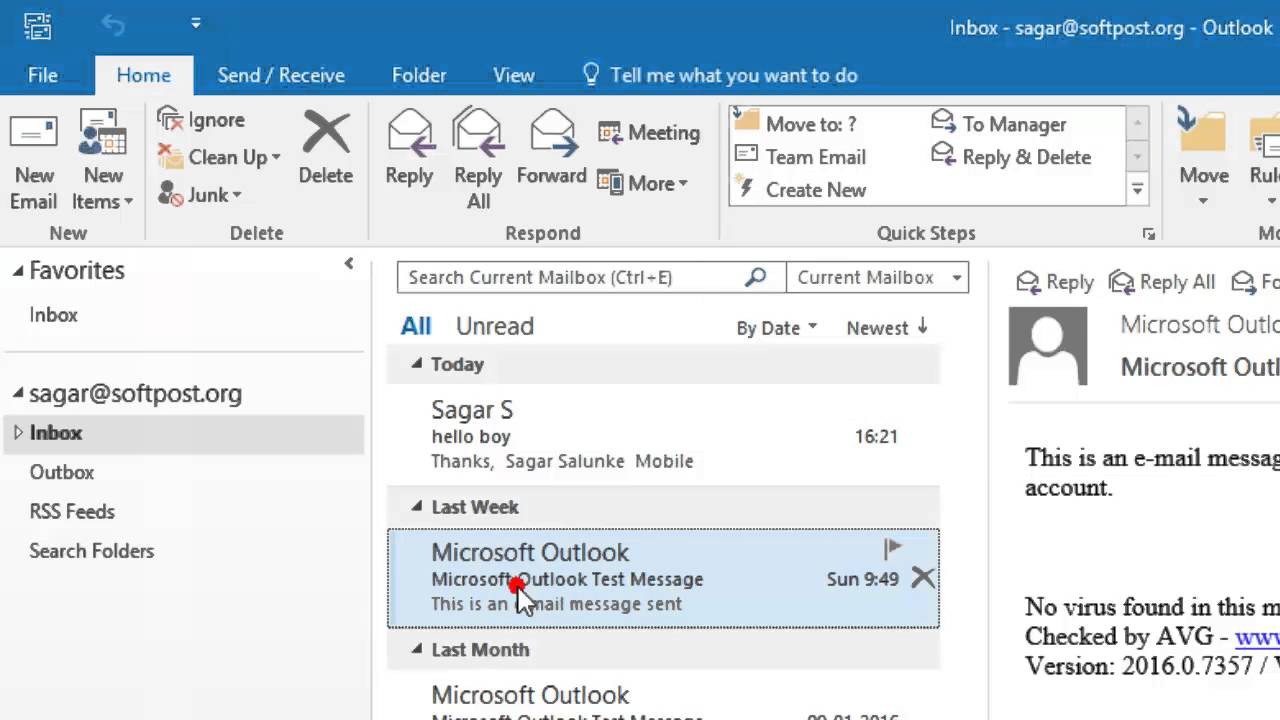Click Create New in Quick Steps

[x=816, y=190]
